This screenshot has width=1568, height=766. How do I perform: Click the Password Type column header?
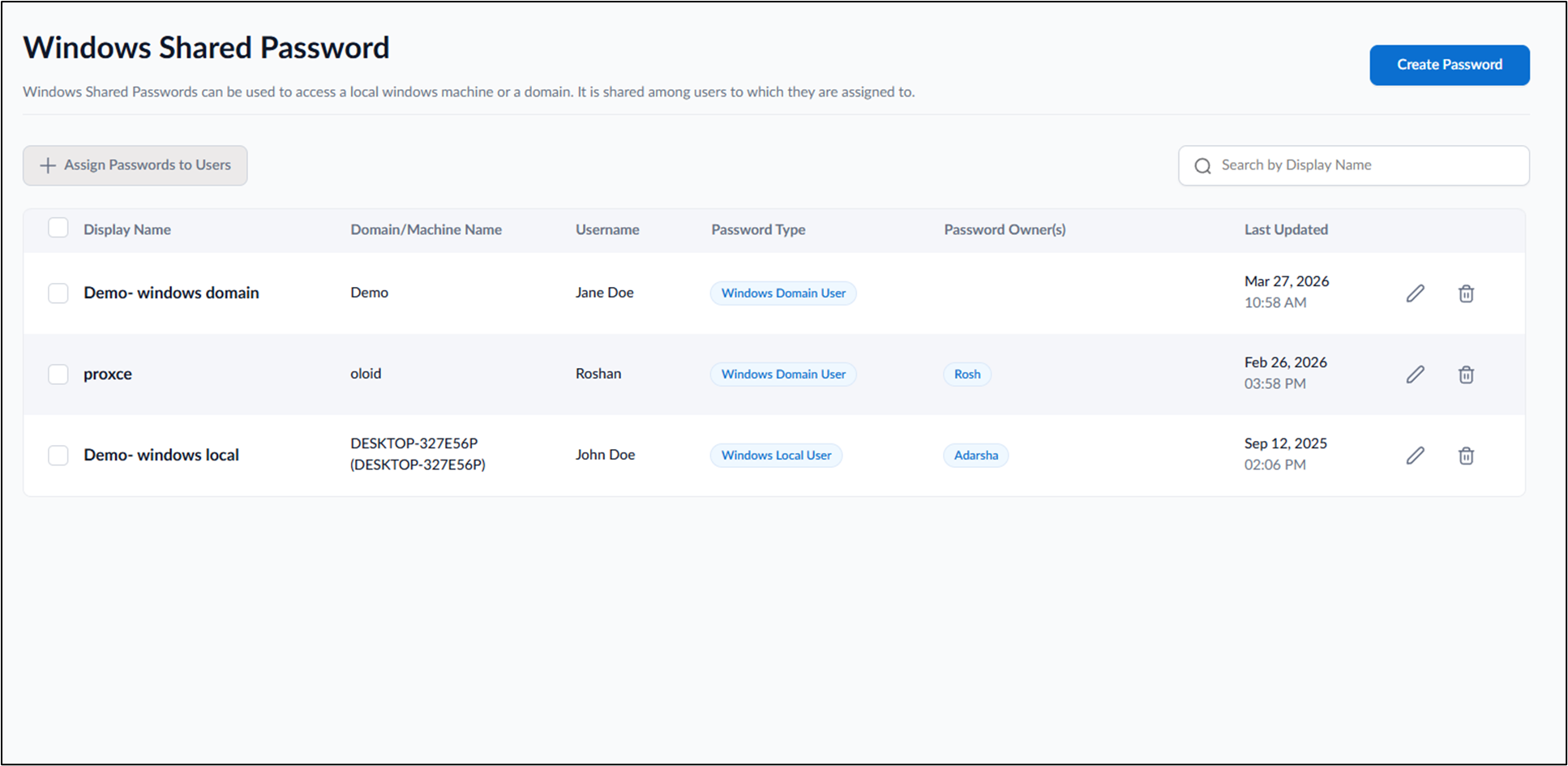(x=758, y=229)
